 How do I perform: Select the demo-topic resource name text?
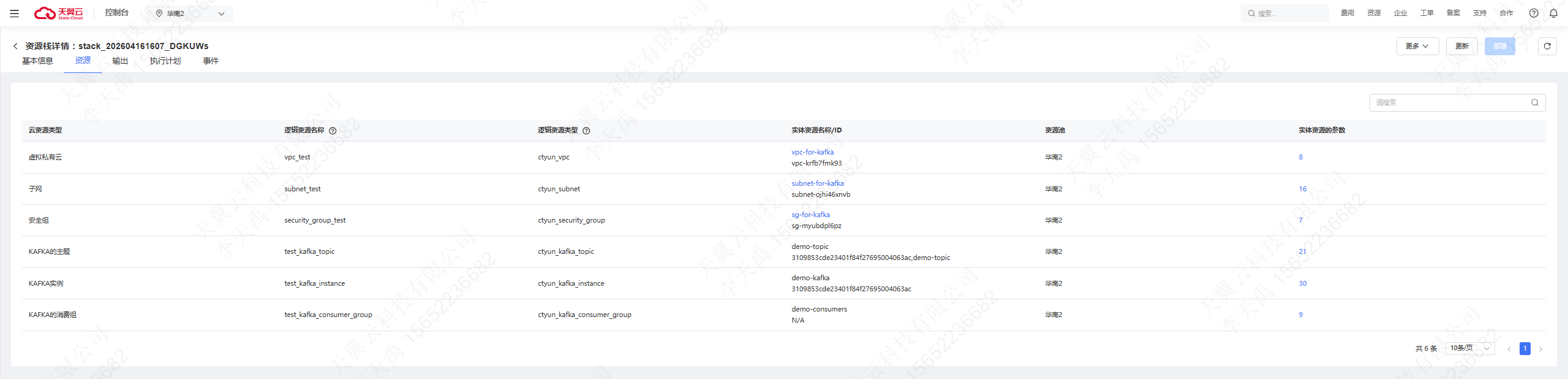(810, 247)
